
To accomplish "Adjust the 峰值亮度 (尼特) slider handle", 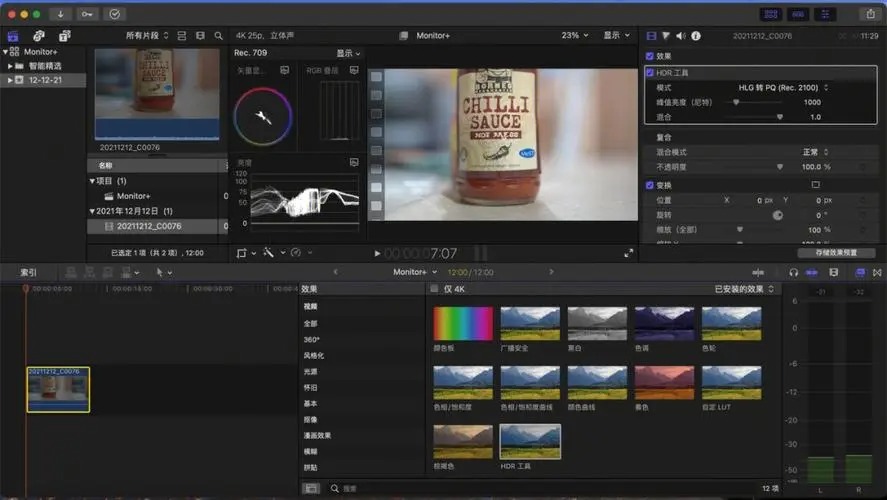I will (736, 102).
